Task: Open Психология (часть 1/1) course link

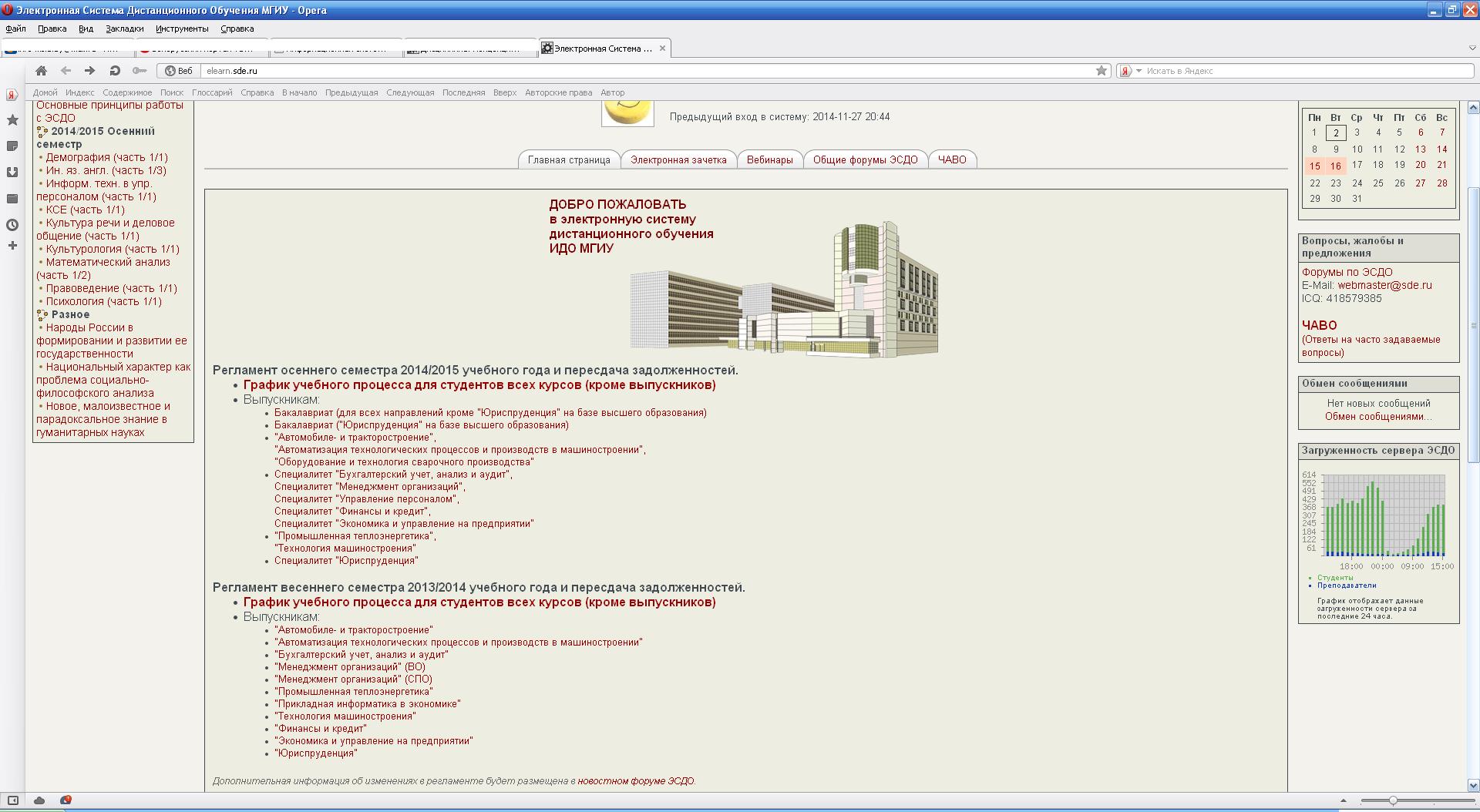Action: (103, 301)
